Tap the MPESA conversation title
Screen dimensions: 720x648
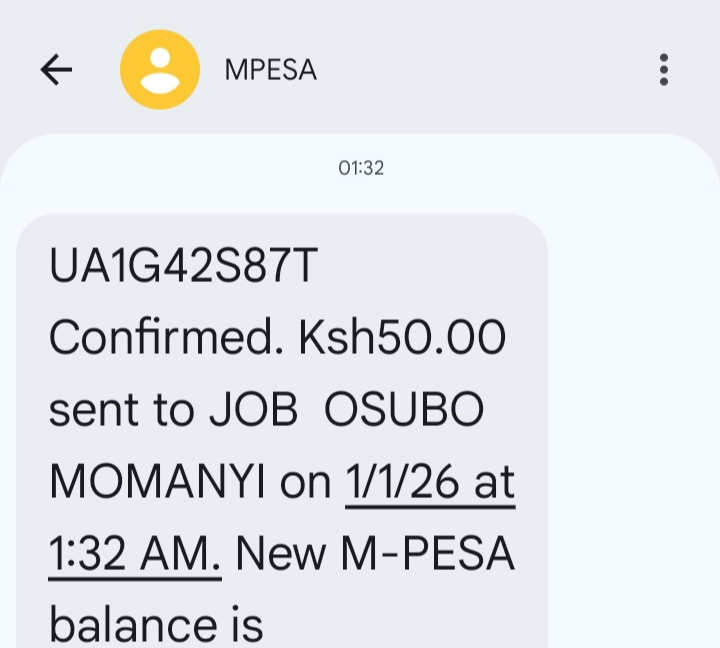[x=270, y=70]
